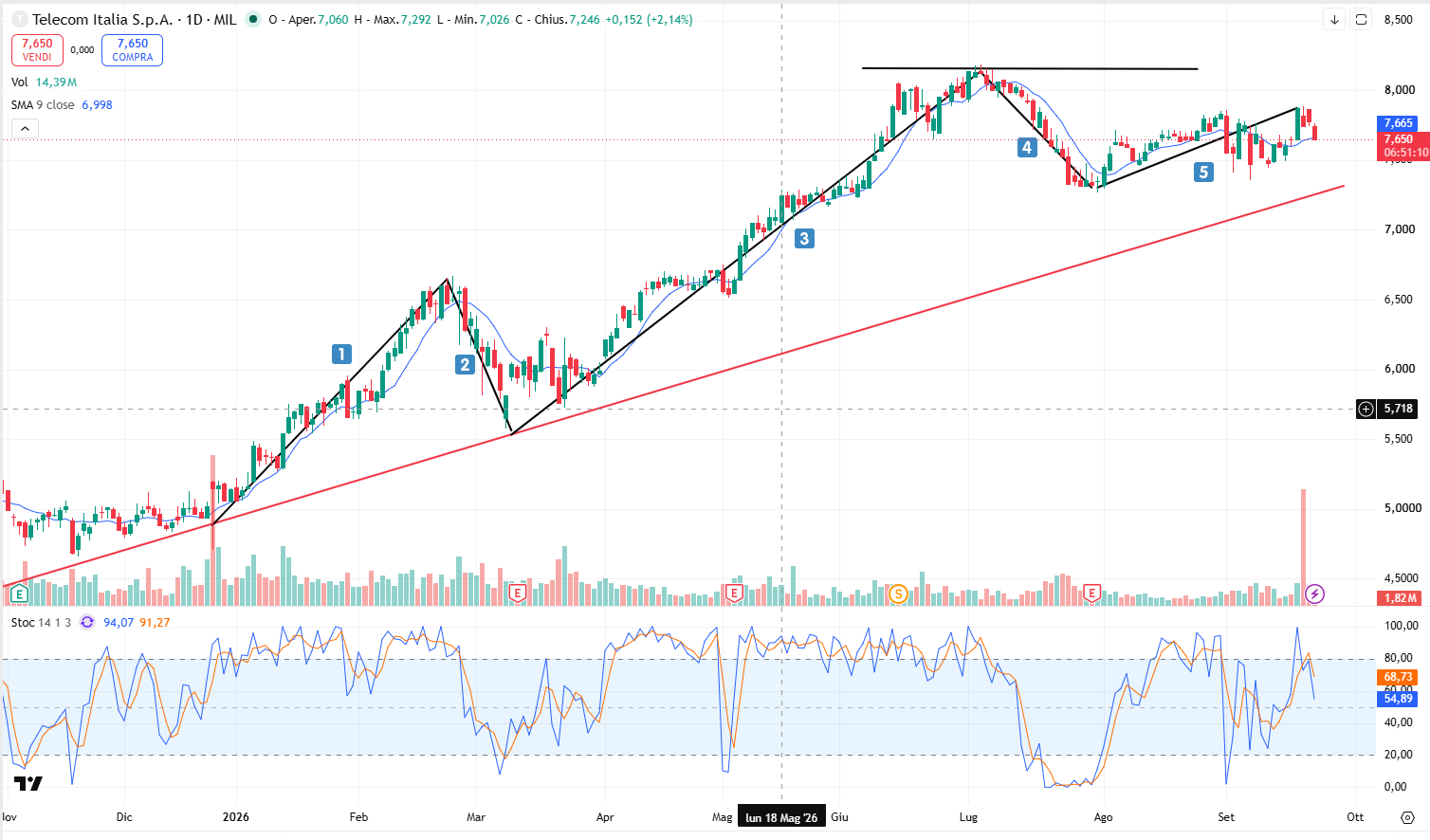Click the Feb label on the time axis
1430x840 pixels.
pos(358,817)
